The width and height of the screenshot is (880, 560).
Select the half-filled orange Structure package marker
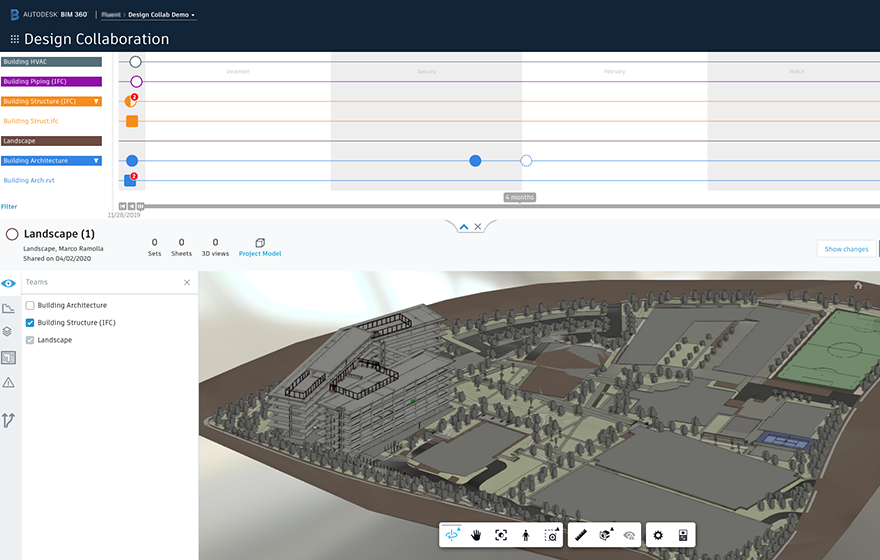point(131,101)
